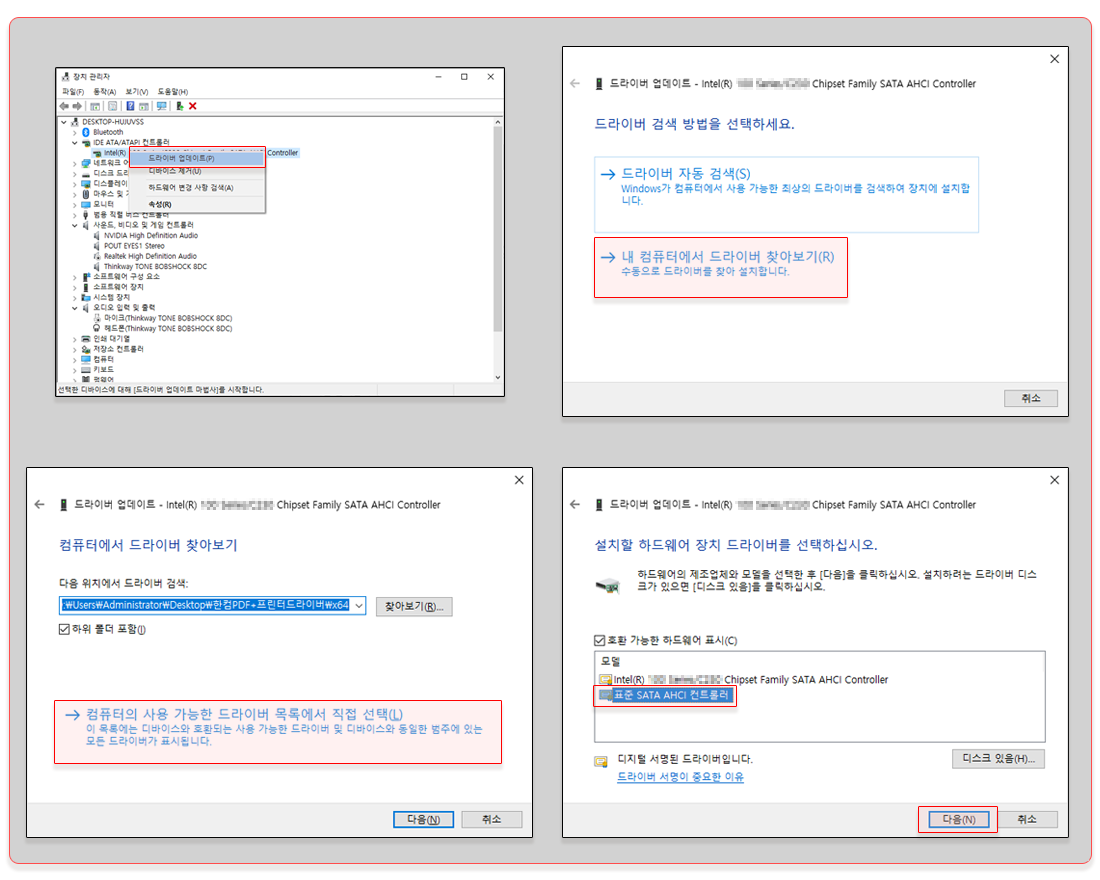Click the back arrow in Device Manager toolbar
The image size is (1100, 880).
tap(65, 104)
